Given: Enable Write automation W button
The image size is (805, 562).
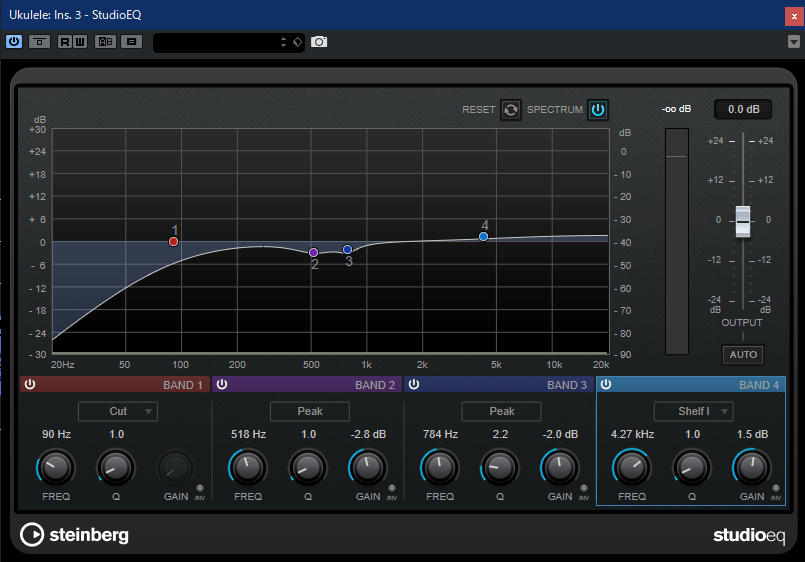Looking at the screenshot, I should pyautogui.click(x=80, y=42).
